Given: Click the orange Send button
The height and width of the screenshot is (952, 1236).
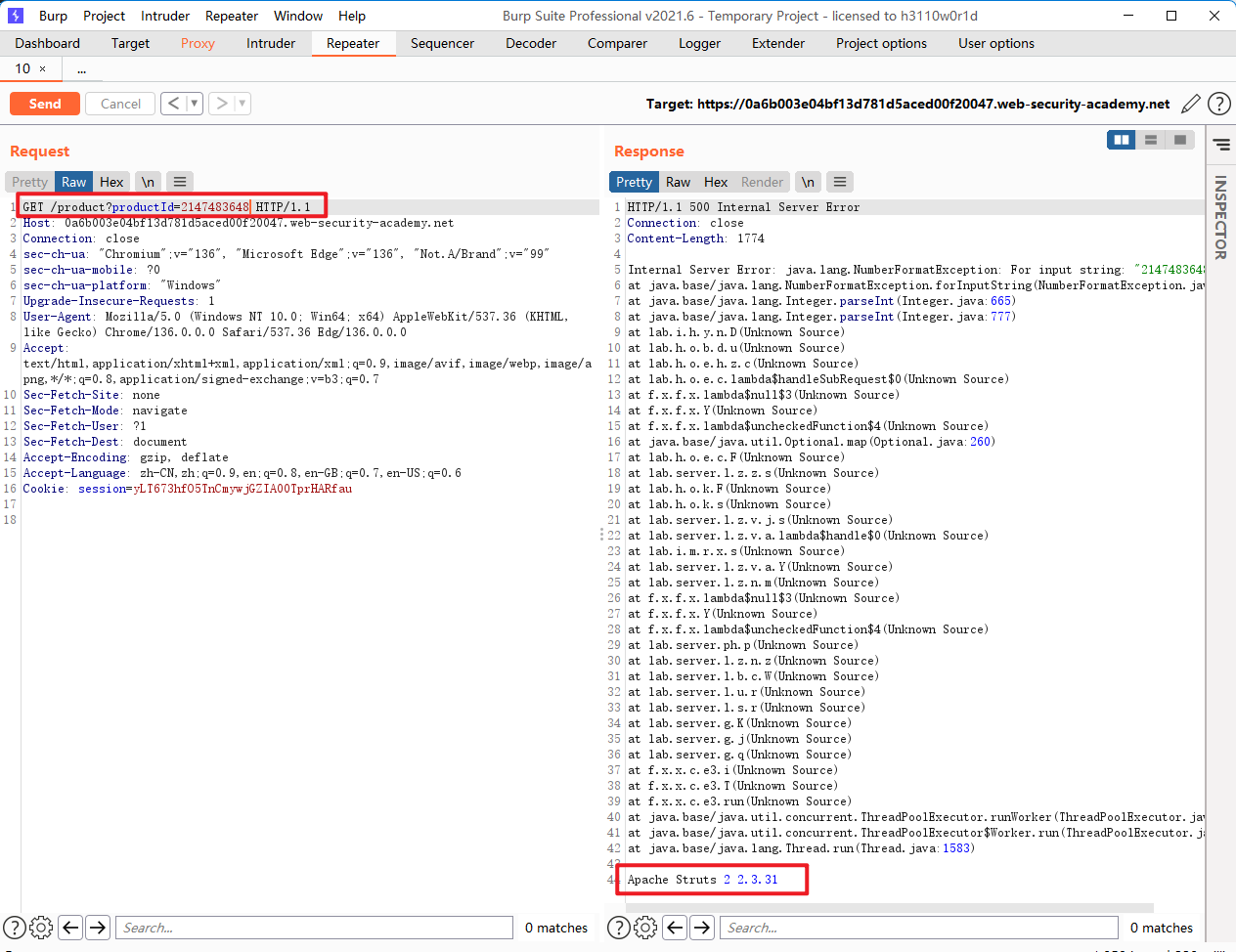Looking at the screenshot, I should [x=45, y=104].
